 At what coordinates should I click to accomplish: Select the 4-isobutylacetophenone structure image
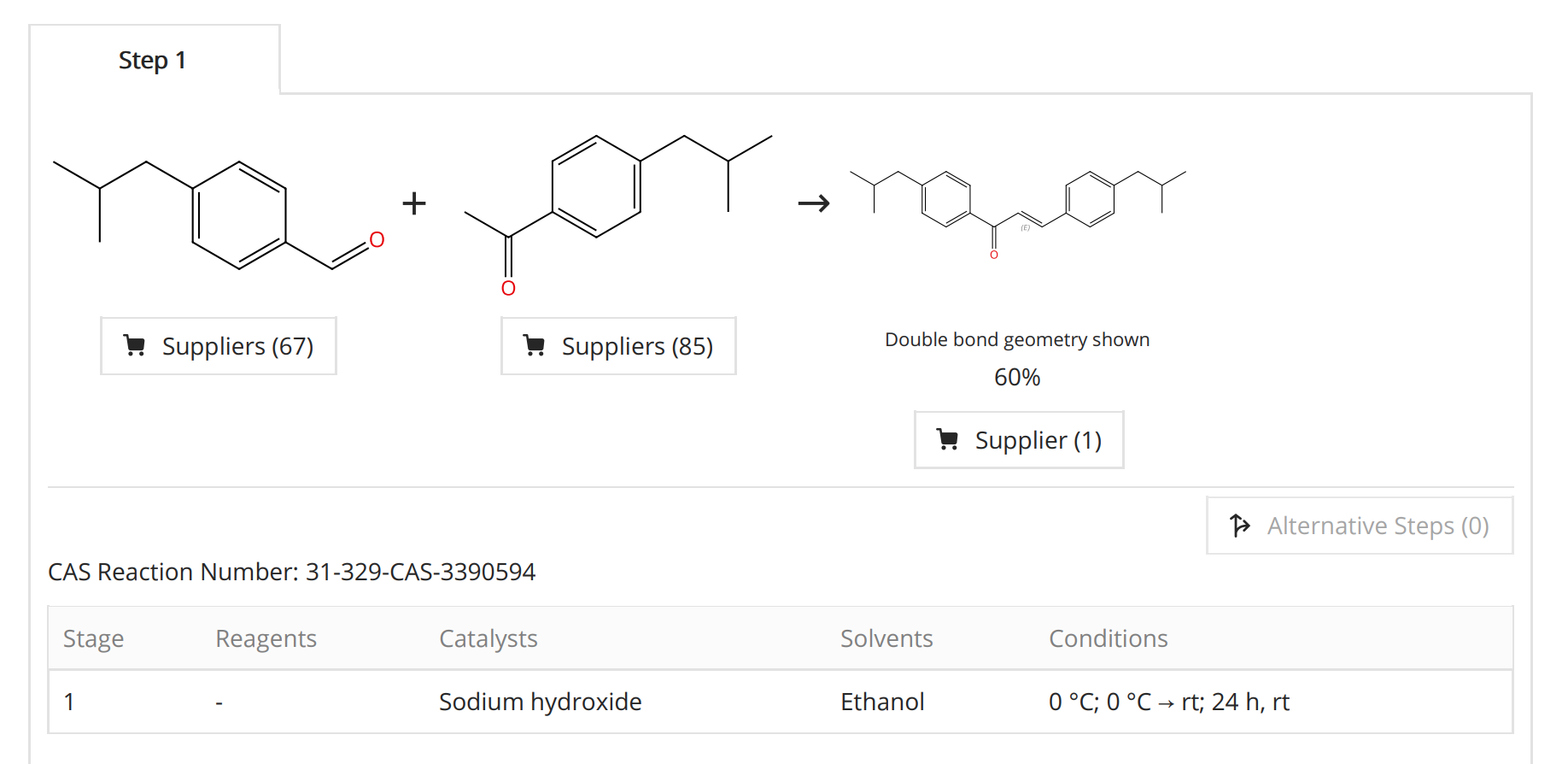click(x=617, y=209)
